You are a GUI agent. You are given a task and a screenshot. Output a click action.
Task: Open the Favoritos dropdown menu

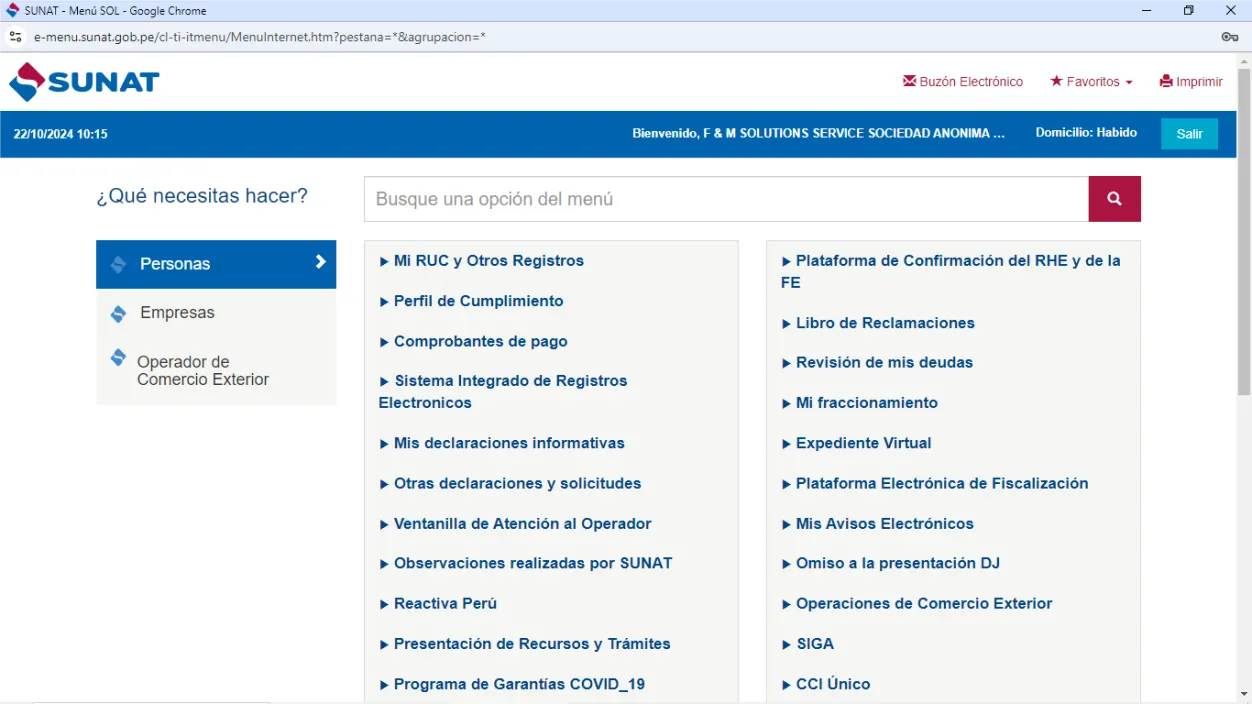pyautogui.click(x=1091, y=81)
